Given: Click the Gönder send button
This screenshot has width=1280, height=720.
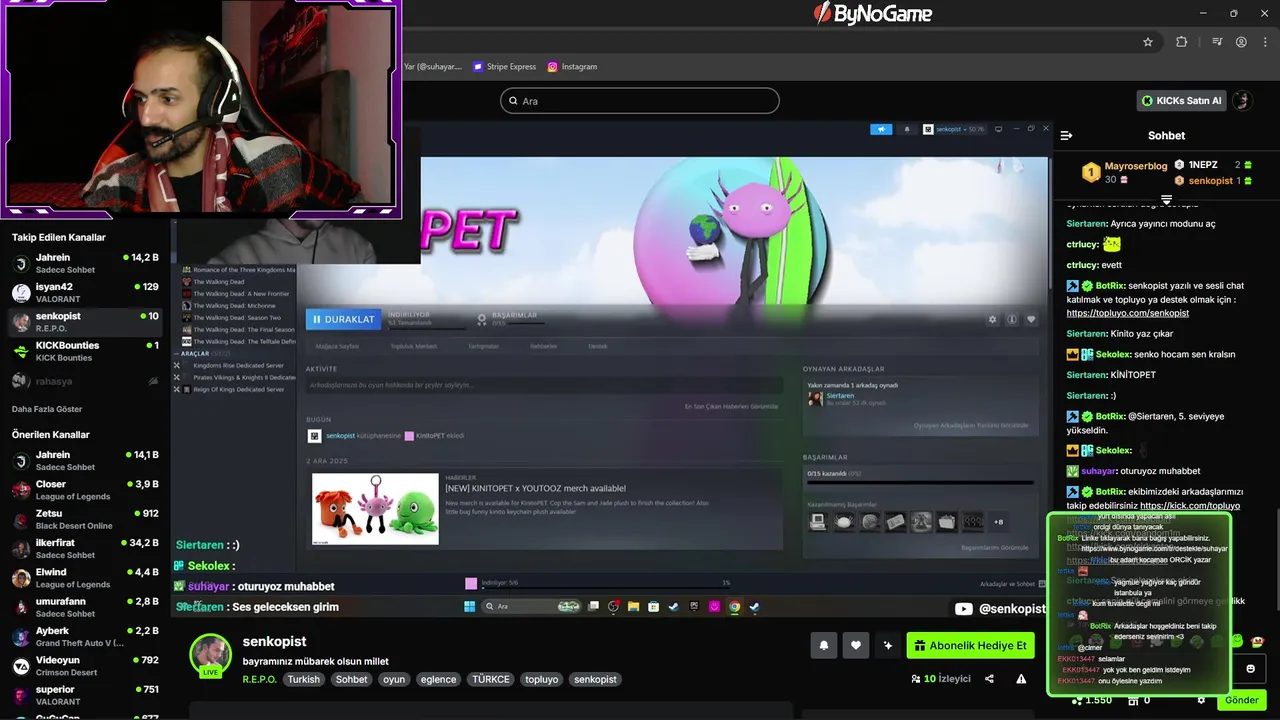Looking at the screenshot, I should (1241, 700).
